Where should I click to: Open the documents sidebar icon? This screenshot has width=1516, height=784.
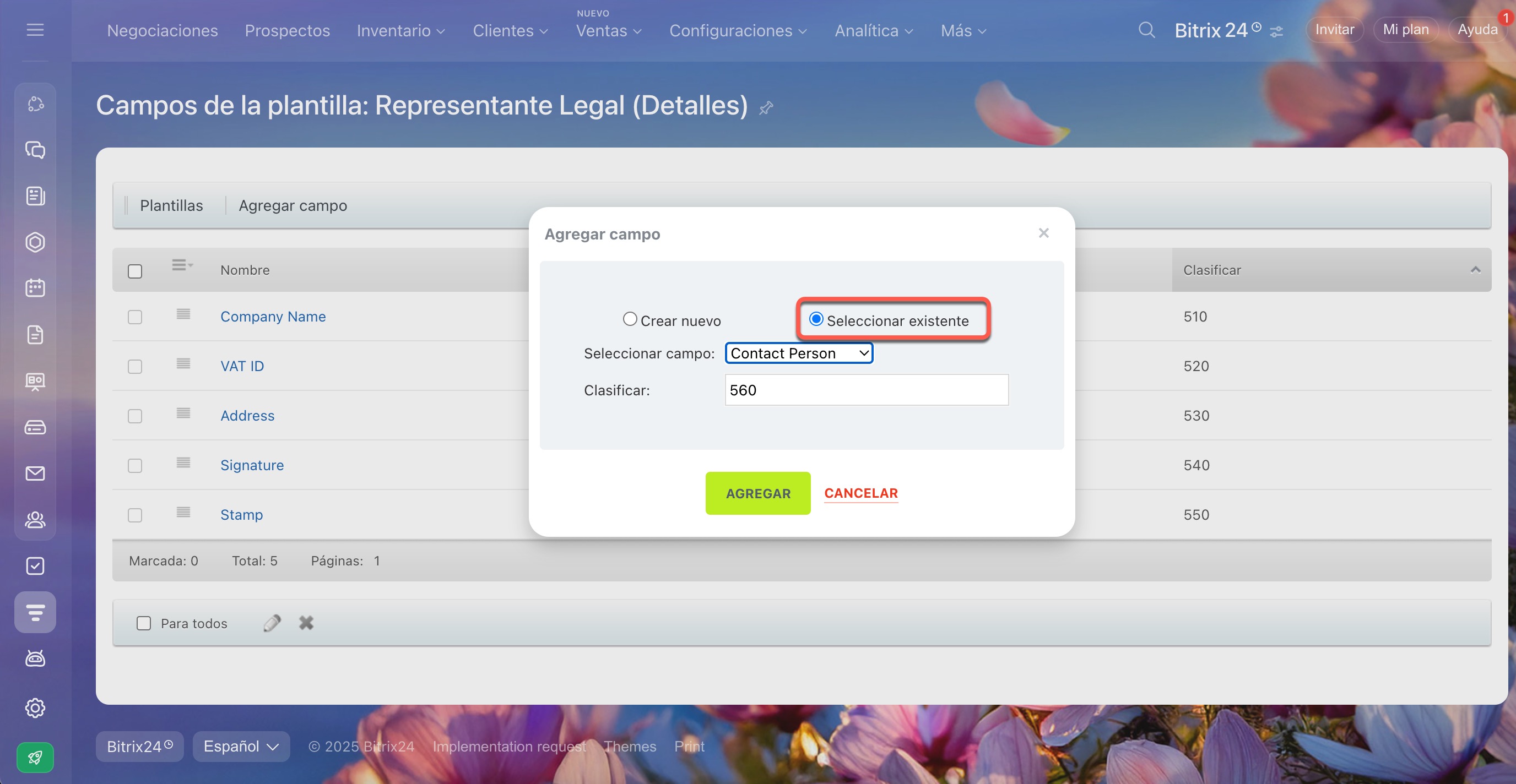point(35,335)
